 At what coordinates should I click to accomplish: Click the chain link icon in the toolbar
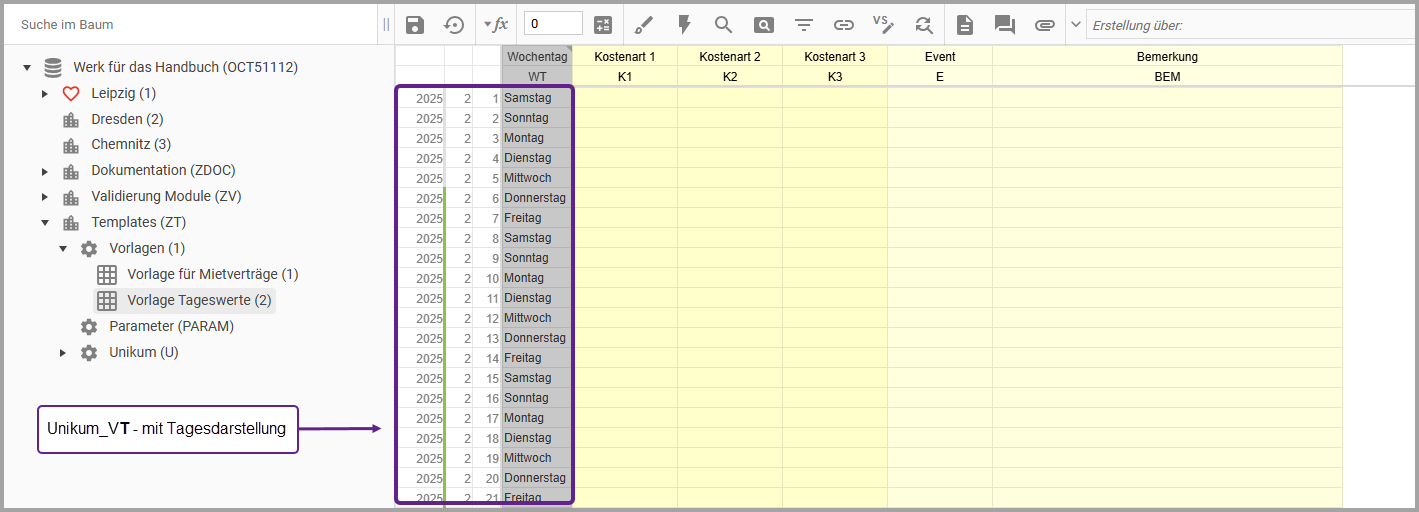tap(844, 25)
